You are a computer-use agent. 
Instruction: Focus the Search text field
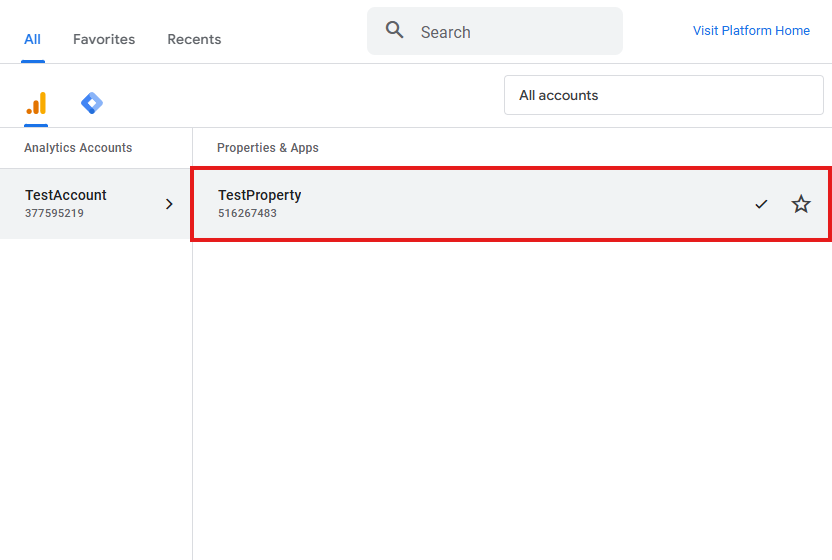510,32
